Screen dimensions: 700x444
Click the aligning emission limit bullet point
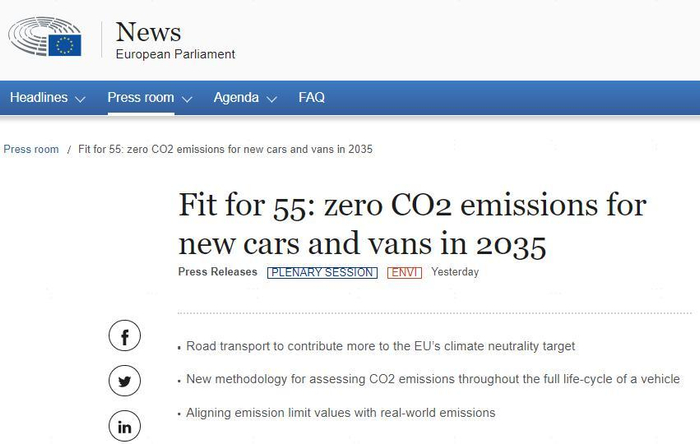(341, 412)
